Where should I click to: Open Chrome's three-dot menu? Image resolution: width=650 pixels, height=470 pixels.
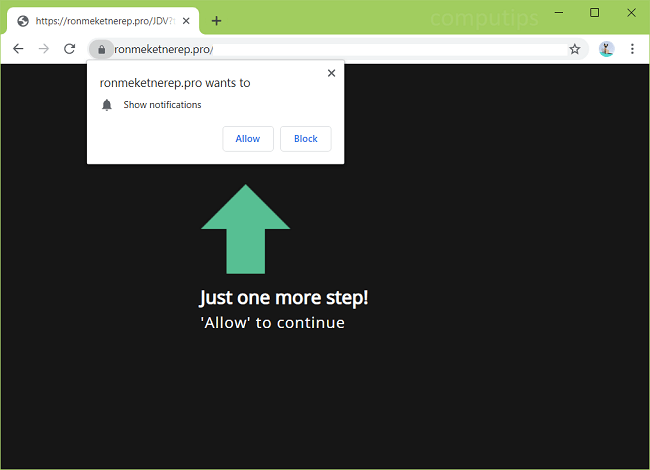632,49
